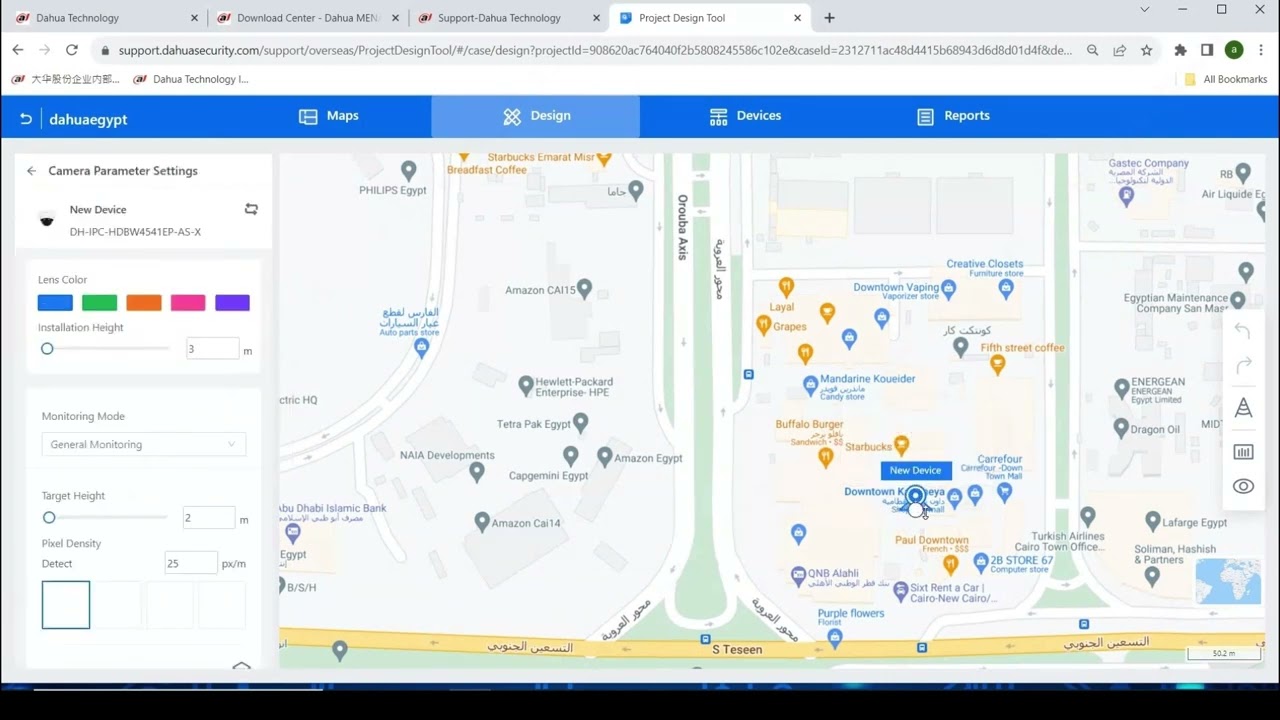The image size is (1280, 720).
Task: Open the Dahua Technology bookmark link
Action: click(x=191, y=79)
